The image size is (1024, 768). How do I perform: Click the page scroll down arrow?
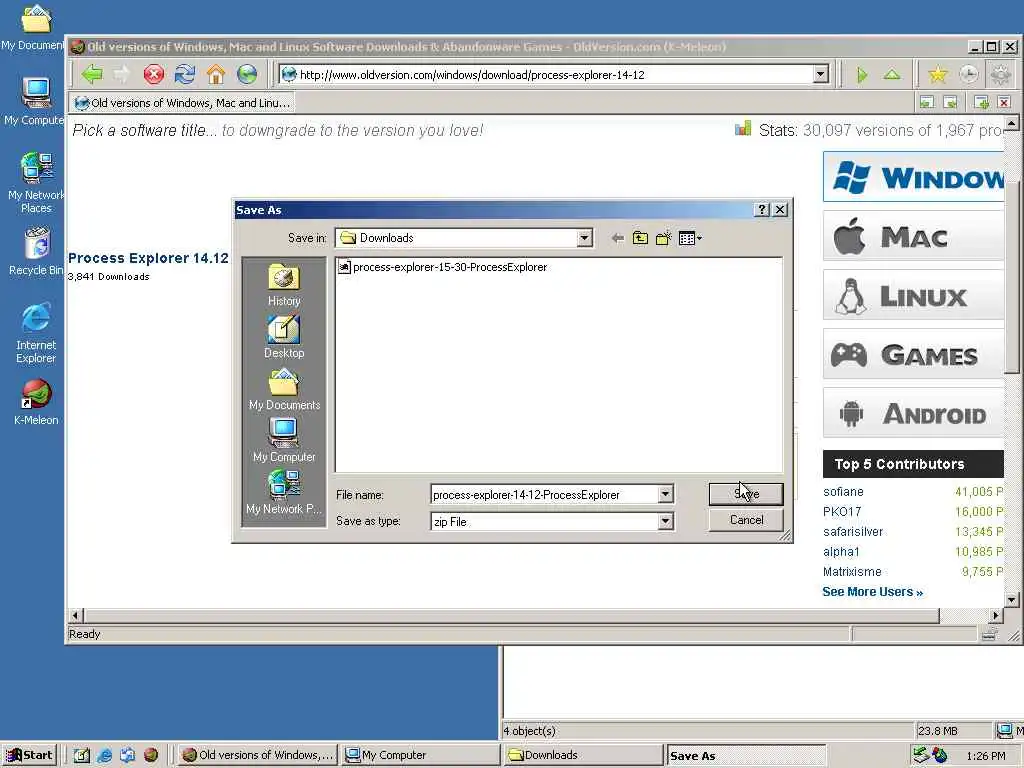1012,600
